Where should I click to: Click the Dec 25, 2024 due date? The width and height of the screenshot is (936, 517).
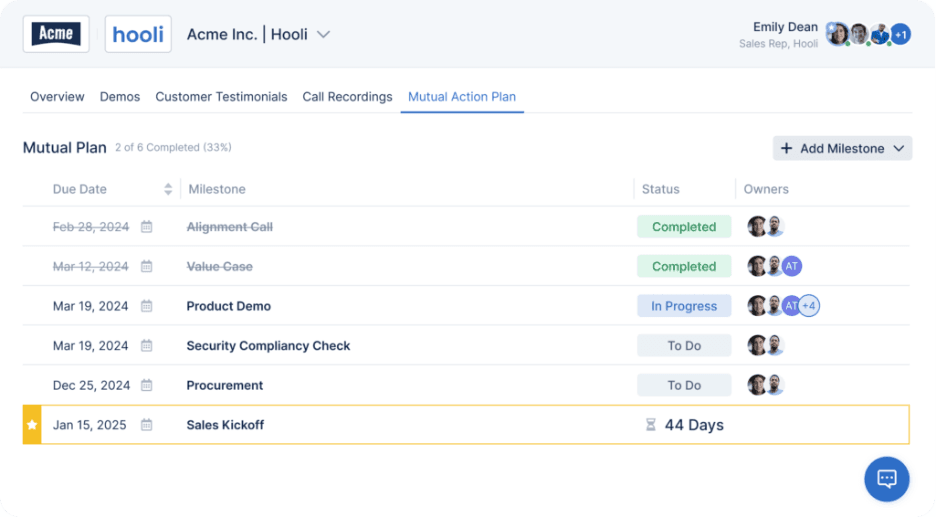click(x=91, y=385)
